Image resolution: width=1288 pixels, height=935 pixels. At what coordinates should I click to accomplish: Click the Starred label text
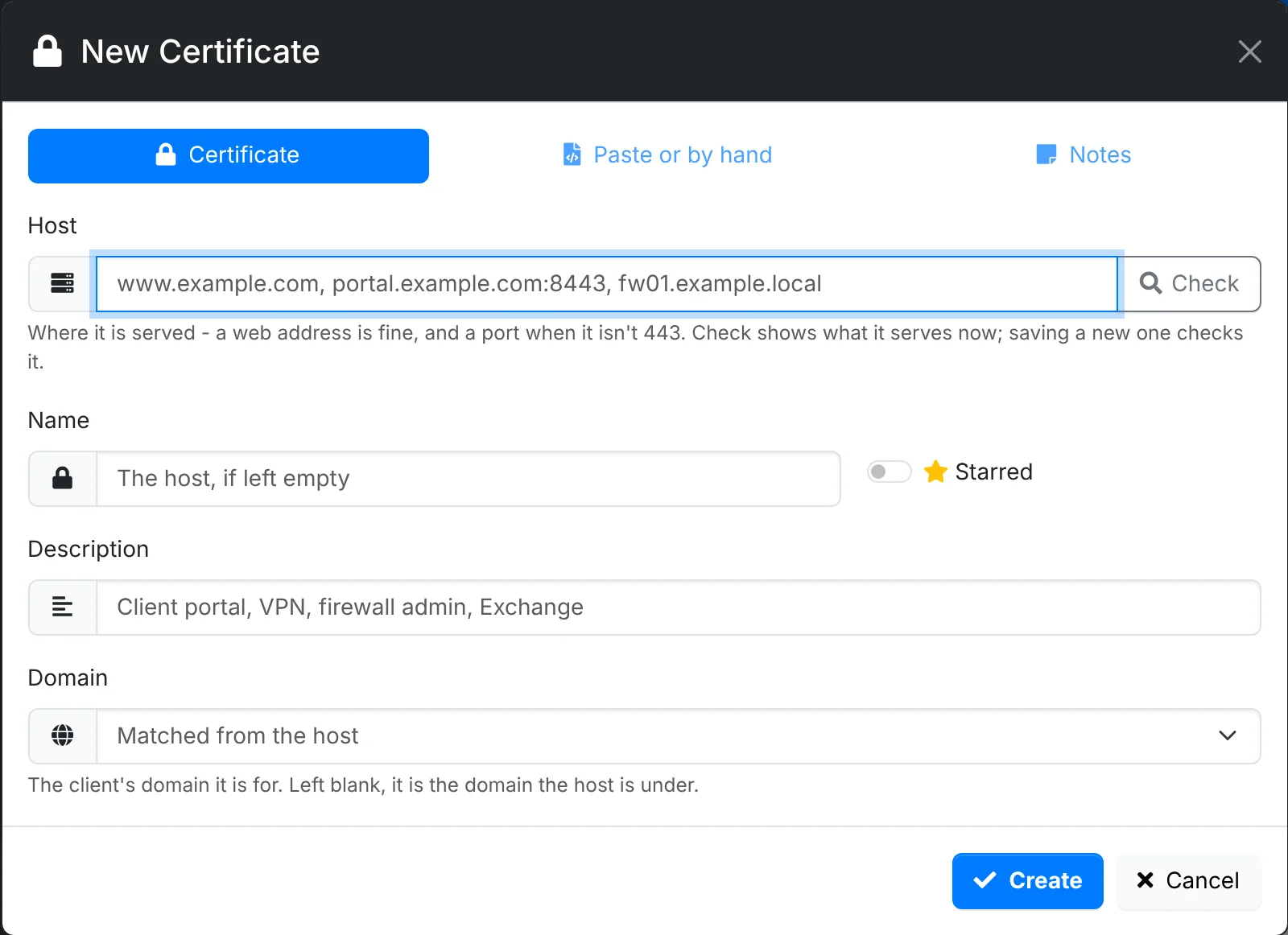tap(993, 472)
